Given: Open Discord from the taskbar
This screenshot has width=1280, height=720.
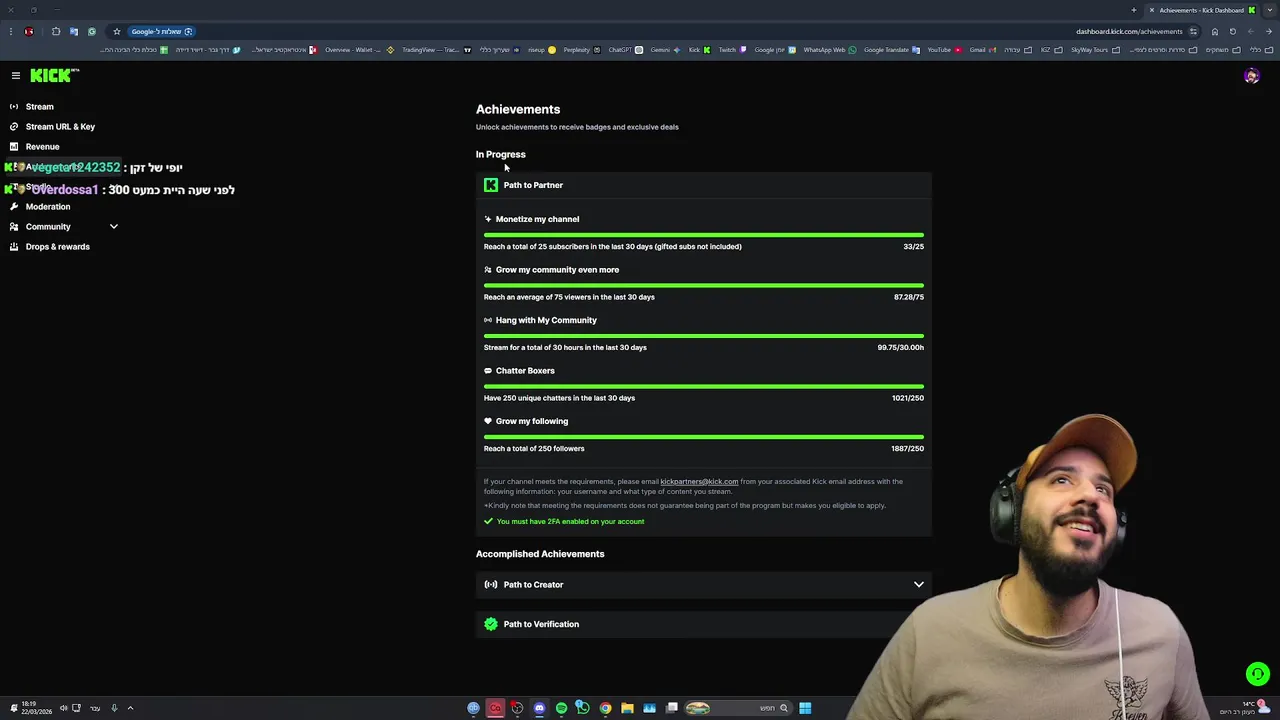Looking at the screenshot, I should [x=539, y=708].
